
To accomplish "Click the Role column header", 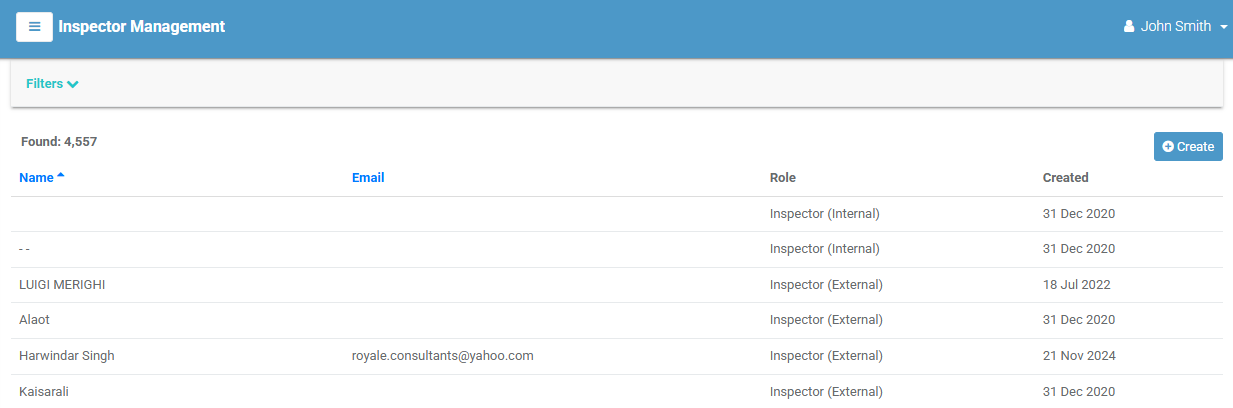I will click(x=783, y=178).
